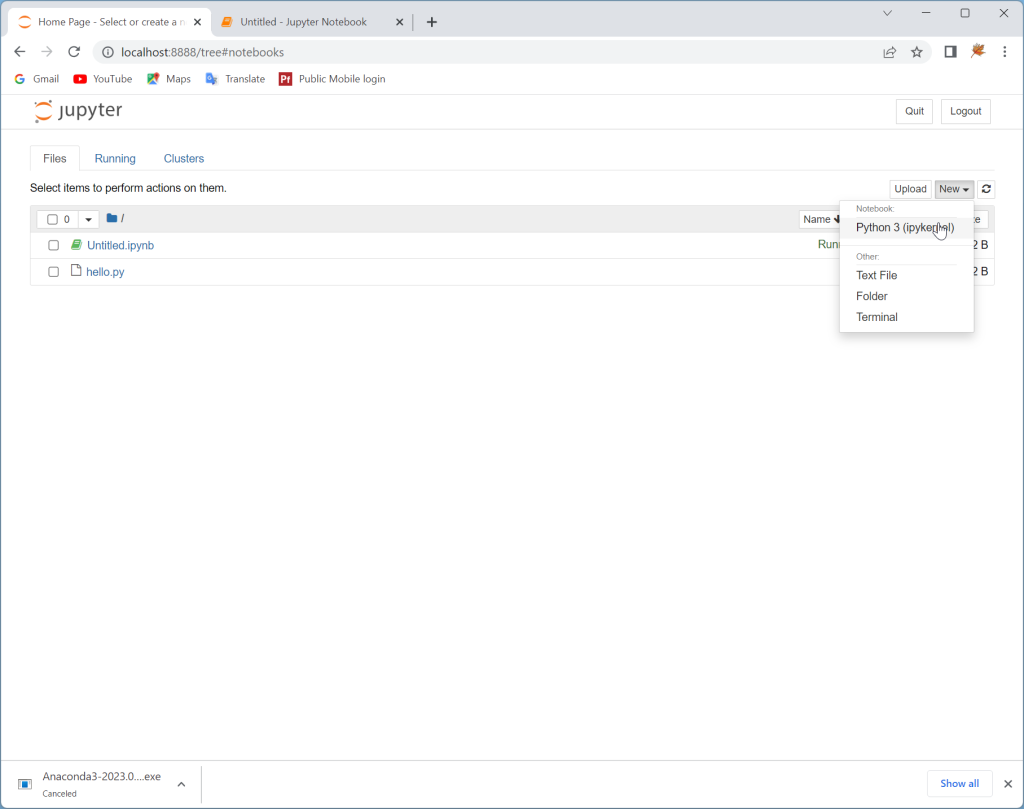Collapse the New dropdown button

point(954,189)
